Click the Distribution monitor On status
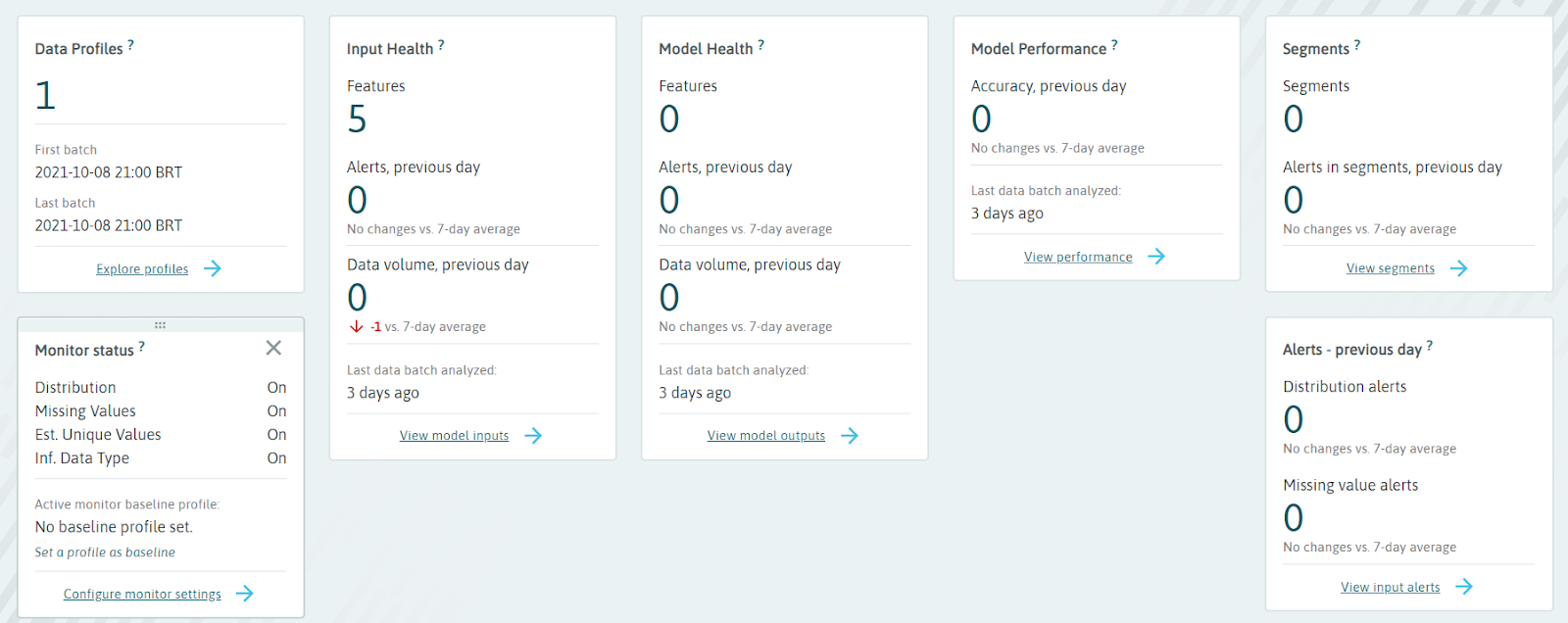This screenshot has width=1568, height=623. coord(276,388)
